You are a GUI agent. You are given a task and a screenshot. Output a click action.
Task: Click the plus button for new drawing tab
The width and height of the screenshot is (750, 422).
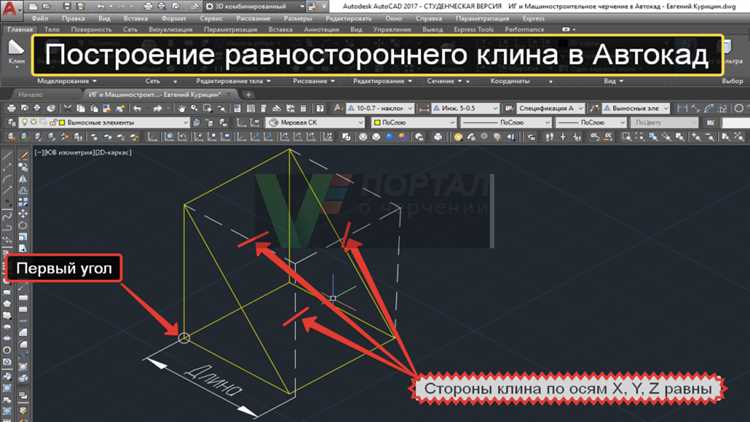(248, 95)
